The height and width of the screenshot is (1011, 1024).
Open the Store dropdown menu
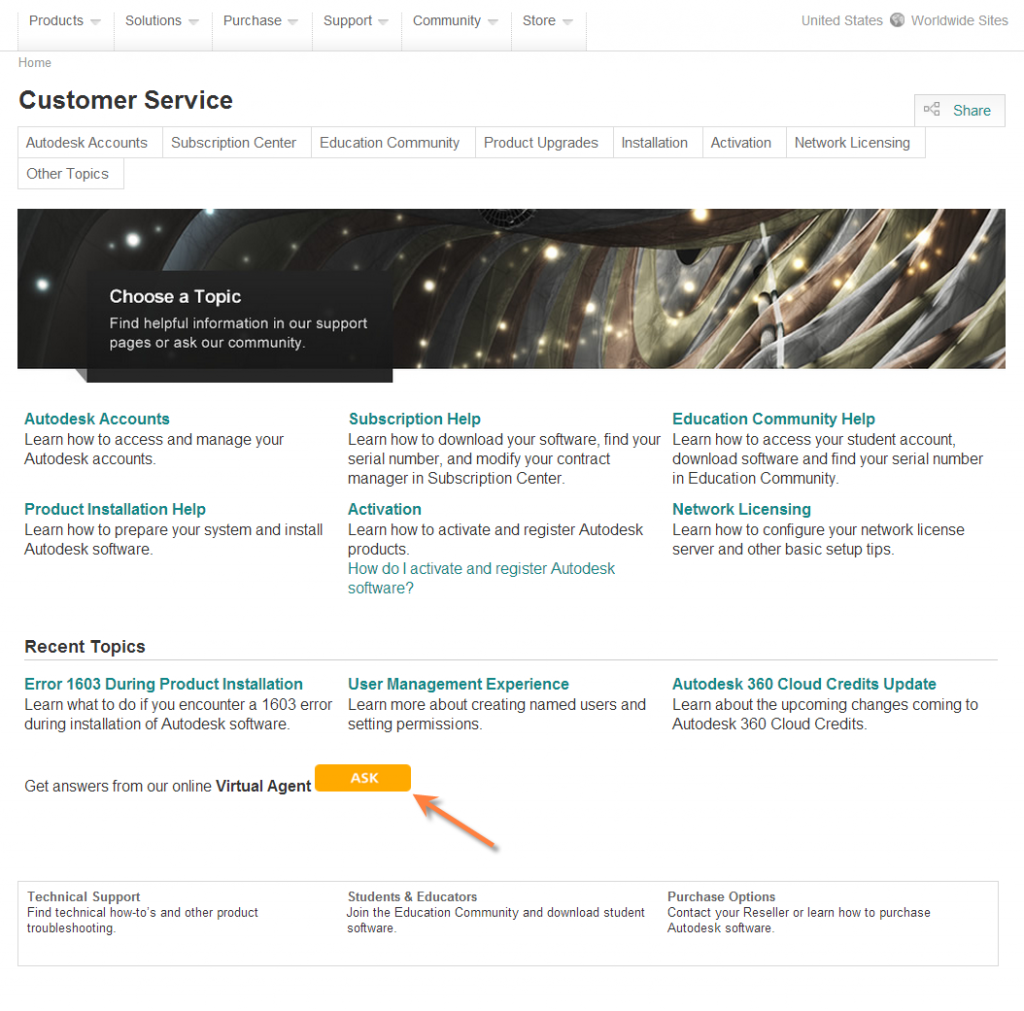tap(548, 21)
